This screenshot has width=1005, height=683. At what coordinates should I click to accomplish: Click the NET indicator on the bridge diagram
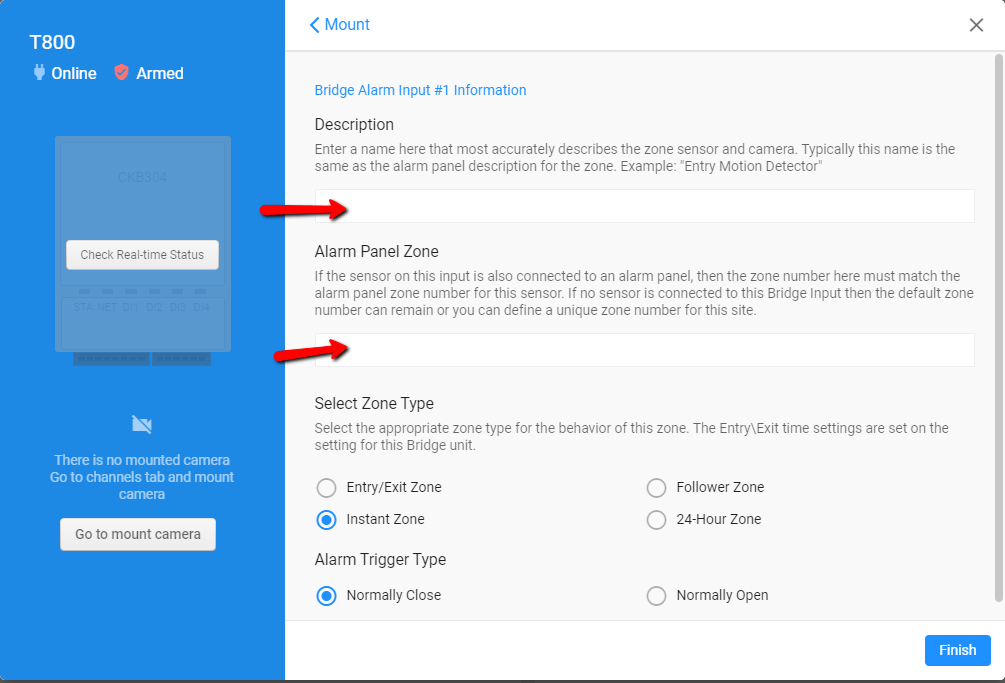[x=105, y=308]
